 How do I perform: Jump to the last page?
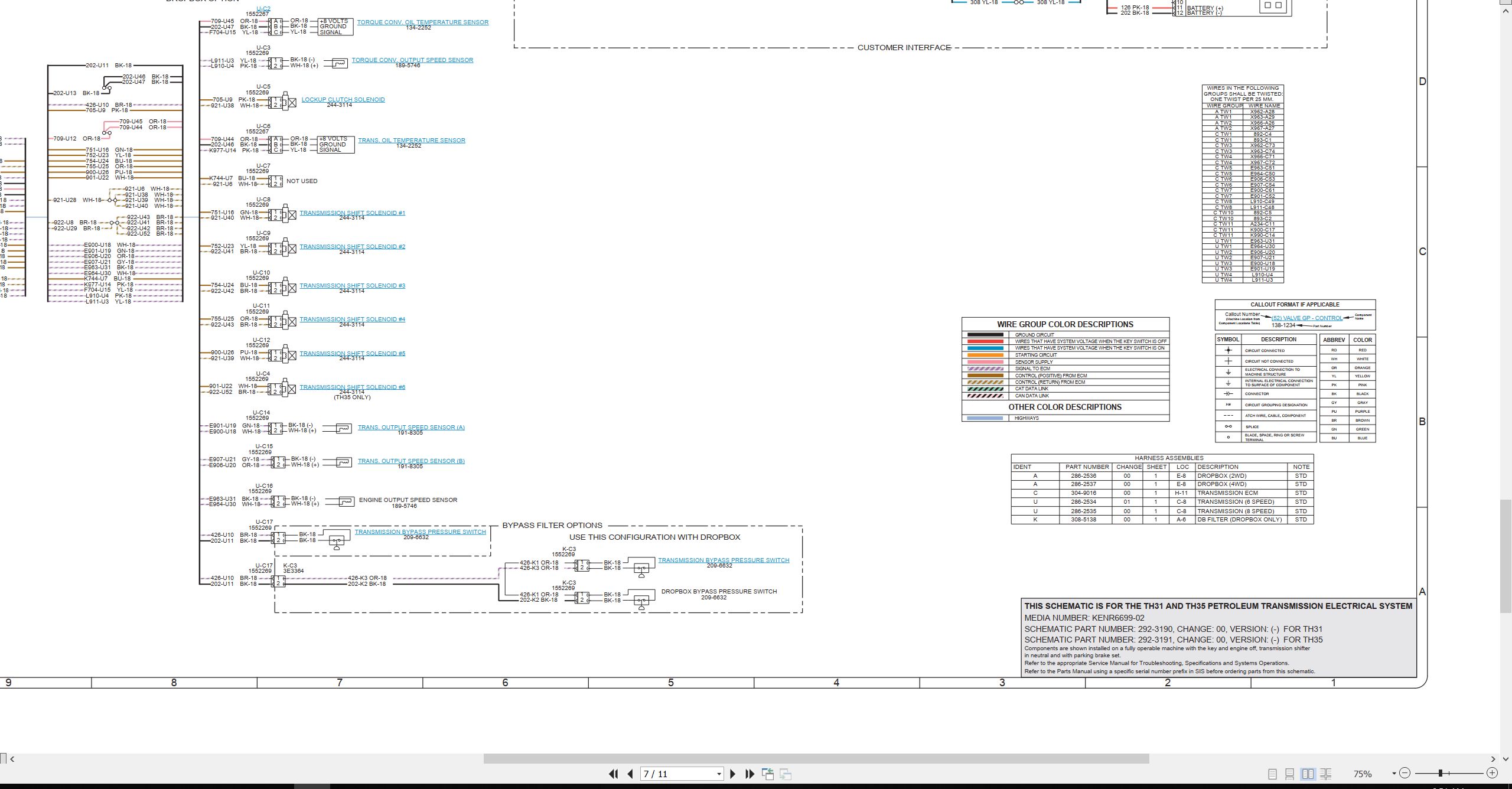click(750, 774)
